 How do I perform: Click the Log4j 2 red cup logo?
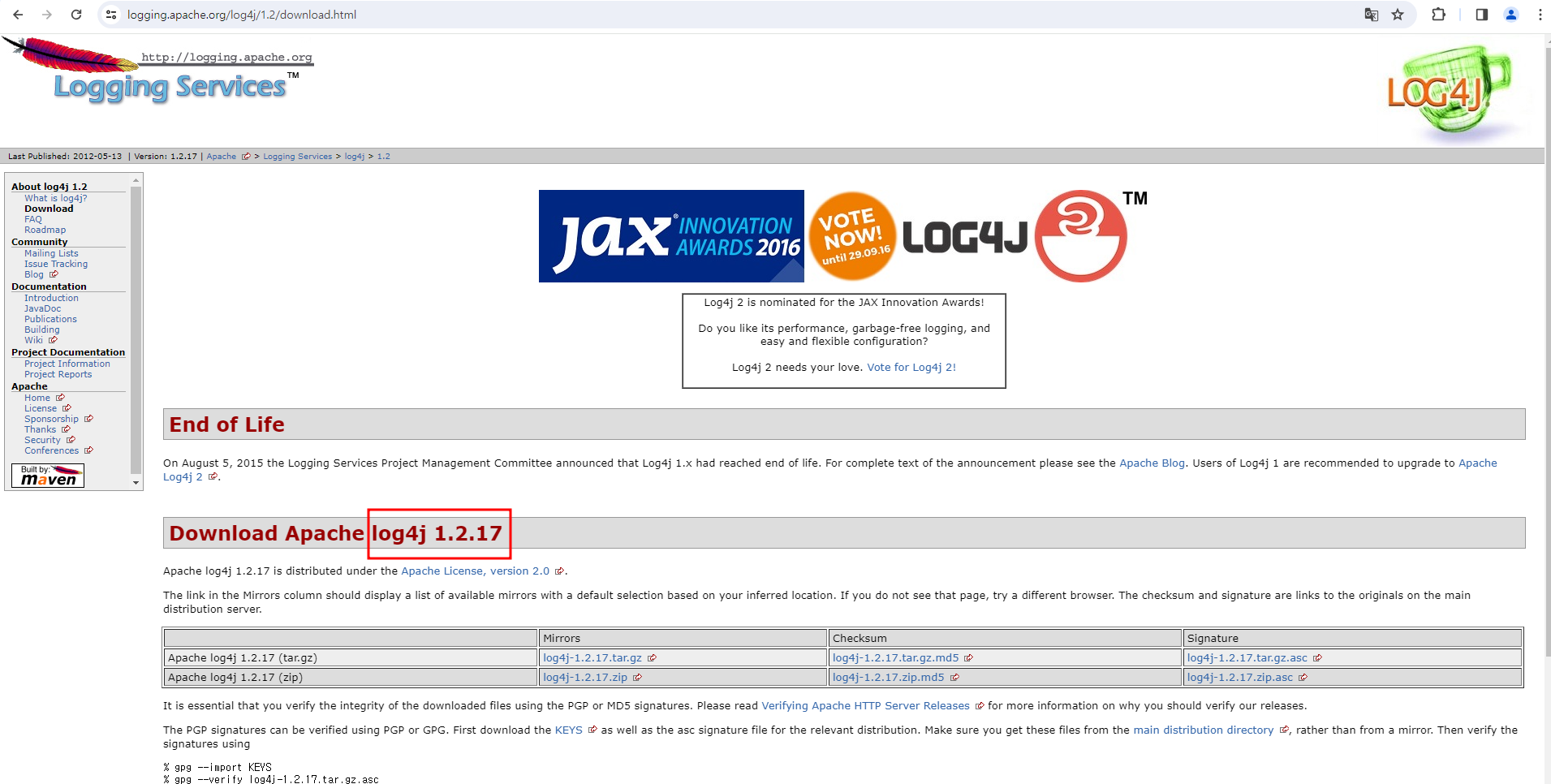(x=1080, y=236)
